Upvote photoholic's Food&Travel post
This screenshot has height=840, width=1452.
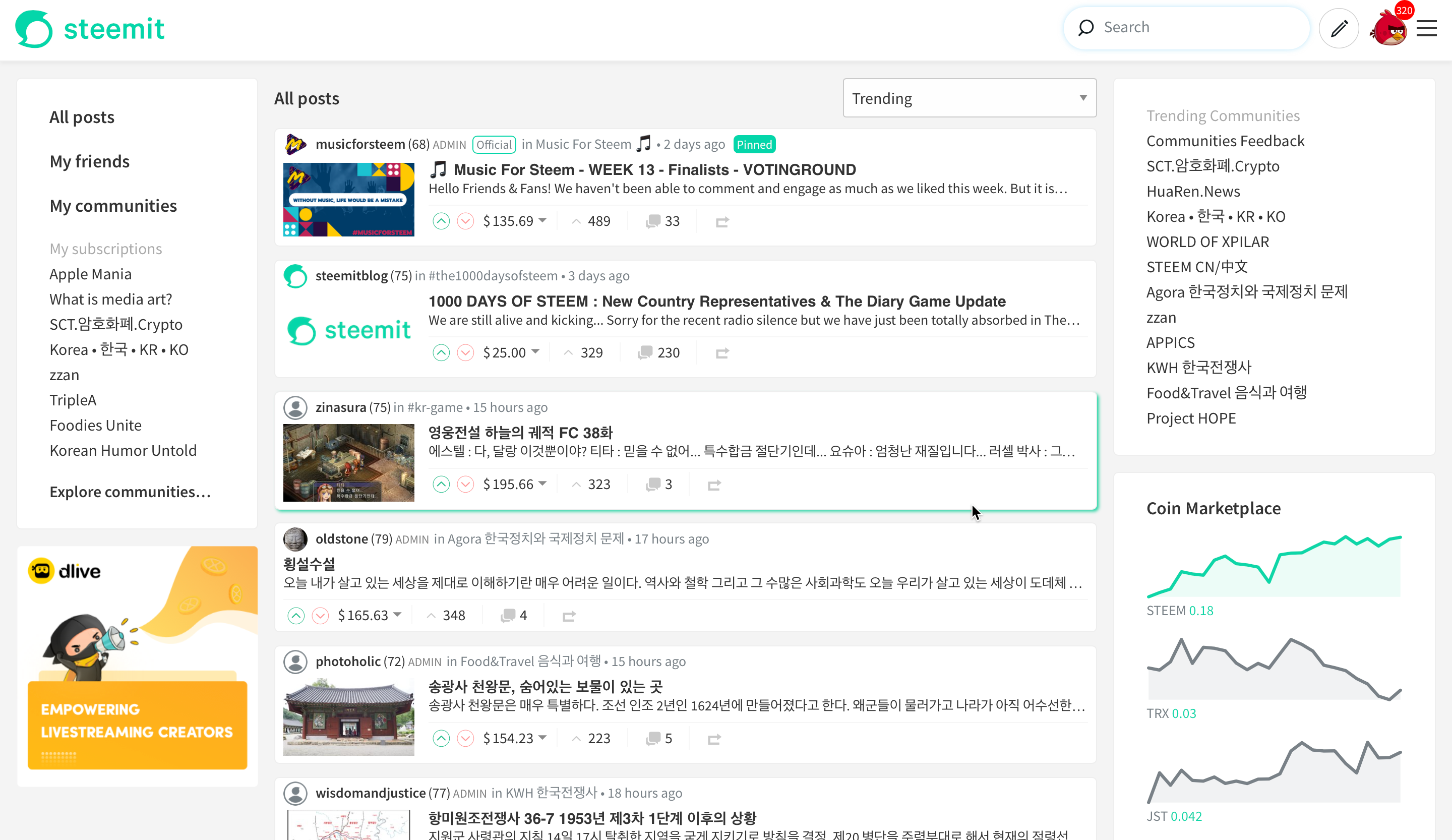point(441,739)
